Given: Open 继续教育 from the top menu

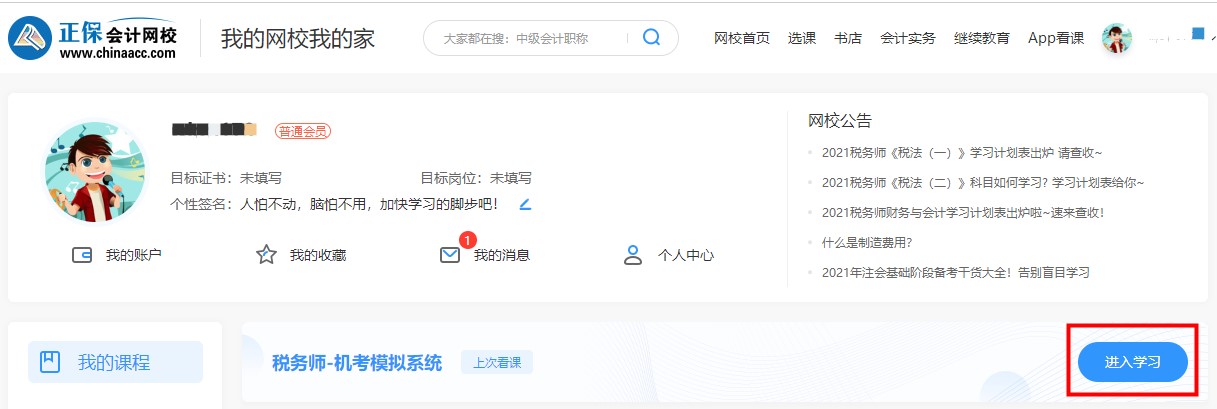Looking at the screenshot, I should click(982, 38).
